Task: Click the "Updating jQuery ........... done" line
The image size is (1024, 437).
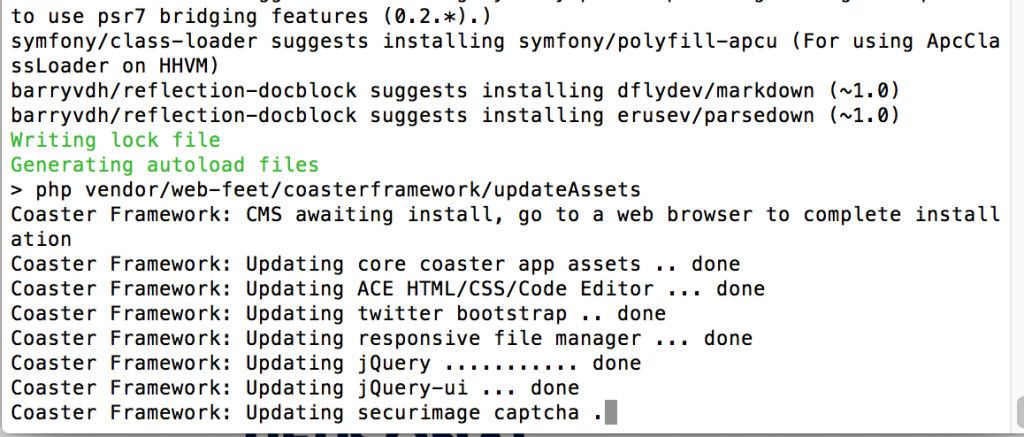Action: point(326,363)
